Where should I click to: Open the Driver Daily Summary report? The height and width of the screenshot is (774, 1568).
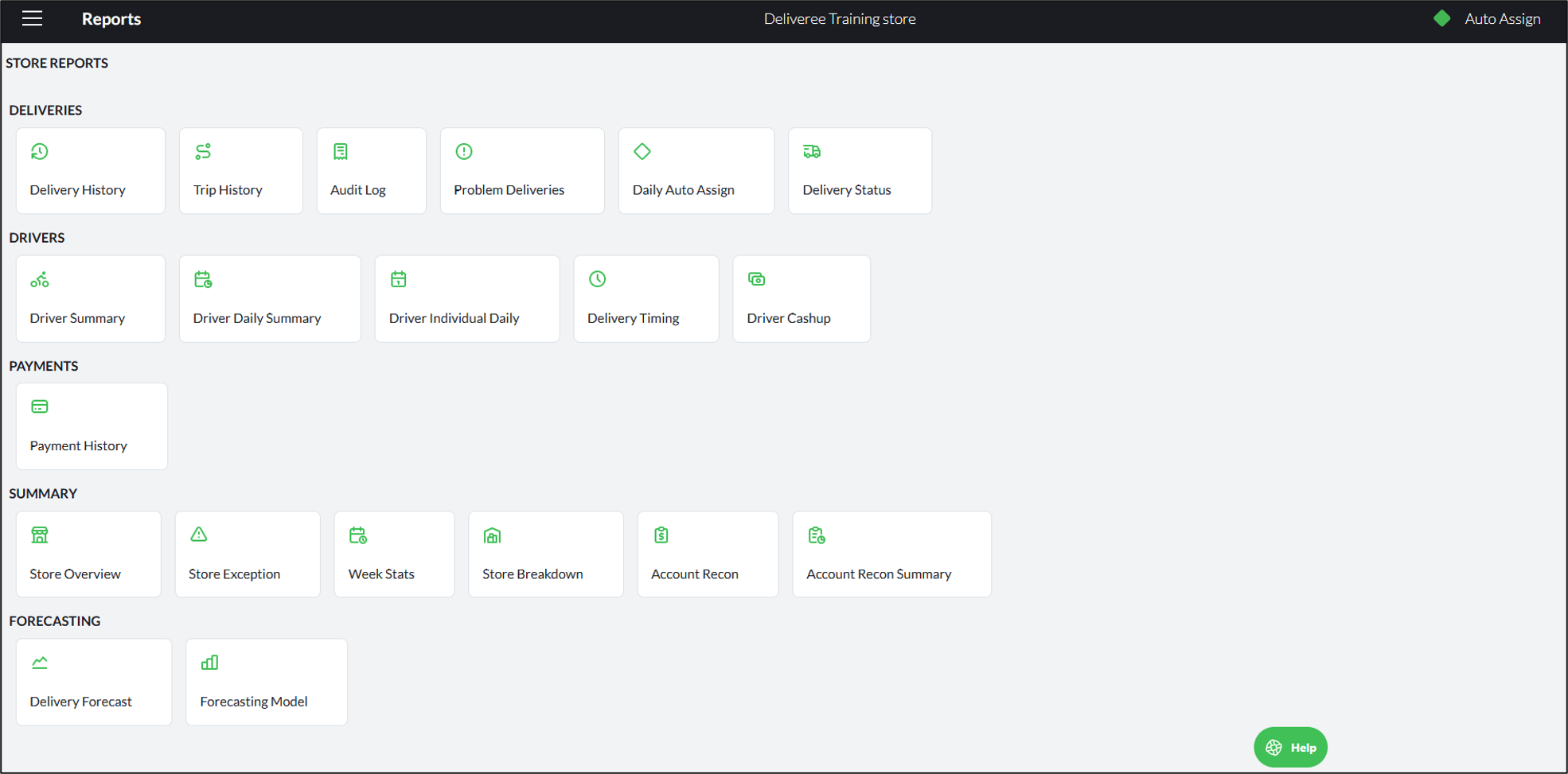[x=270, y=299]
